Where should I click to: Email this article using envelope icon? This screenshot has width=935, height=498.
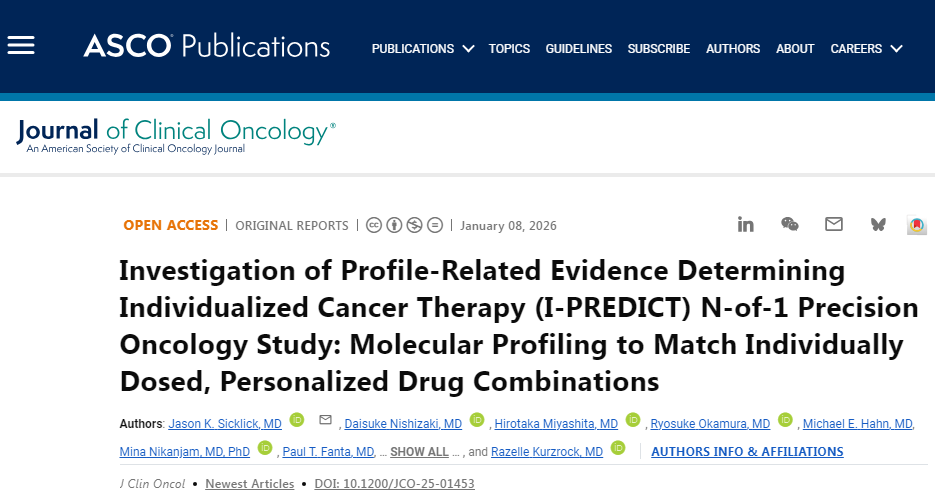[834, 224]
